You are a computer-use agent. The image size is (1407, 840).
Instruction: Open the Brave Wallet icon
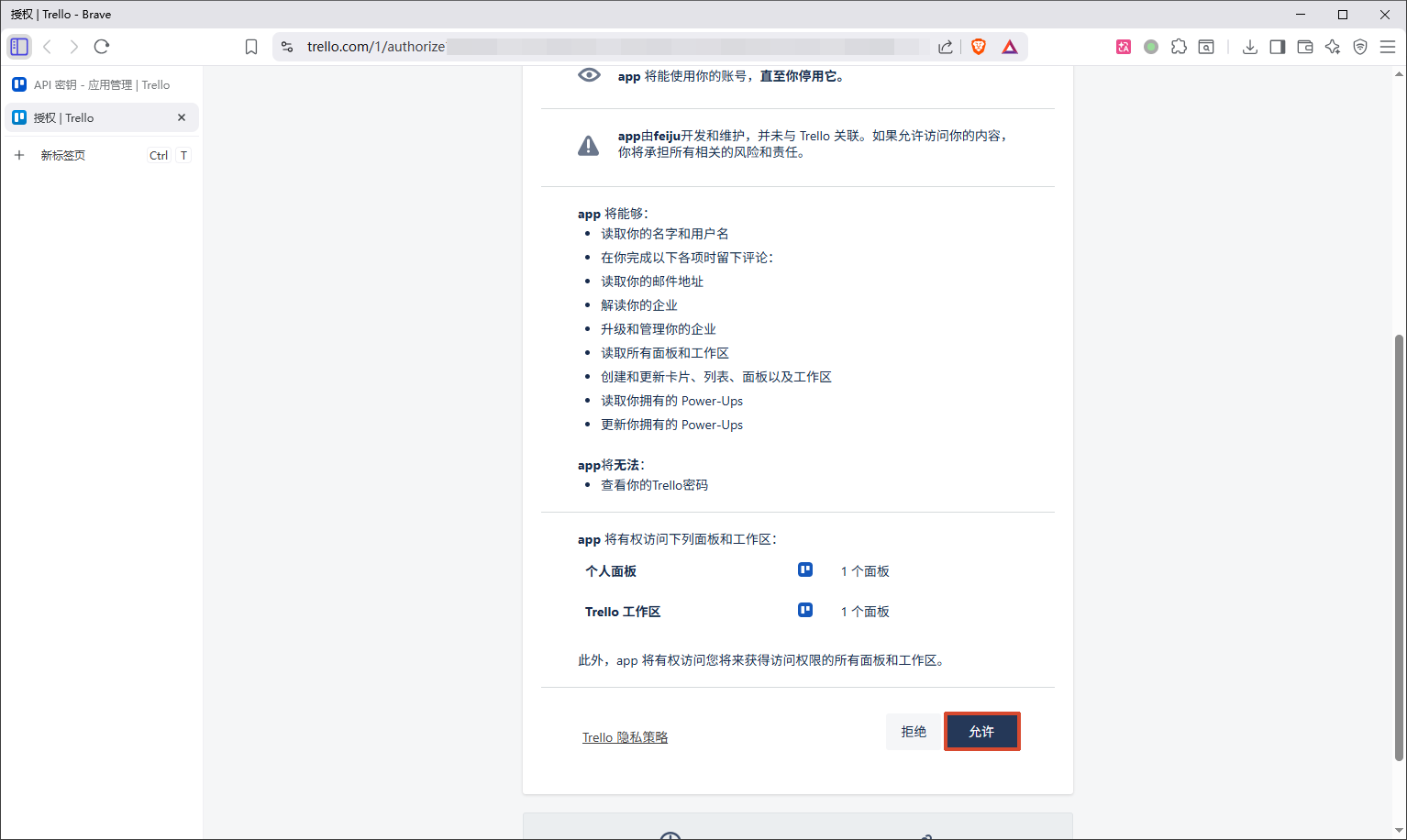[x=1305, y=47]
